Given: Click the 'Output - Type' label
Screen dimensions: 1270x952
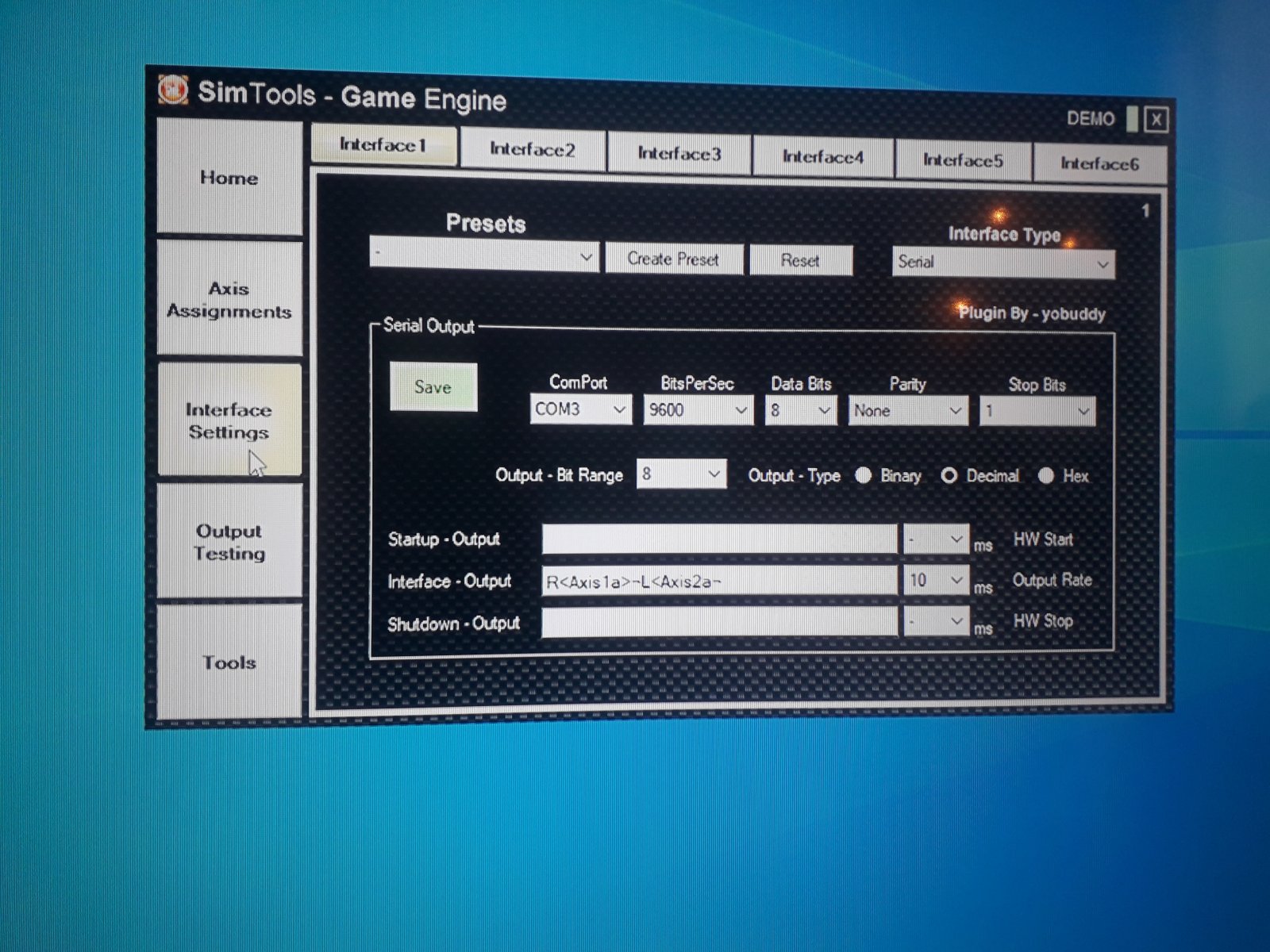Looking at the screenshot, I should pyautogui.click(x=794, y=475).
